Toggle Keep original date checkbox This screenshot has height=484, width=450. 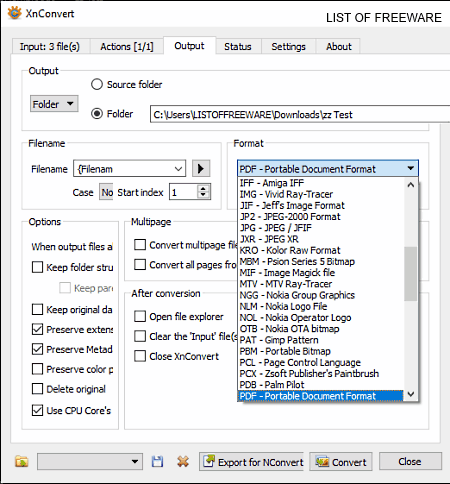37,309
